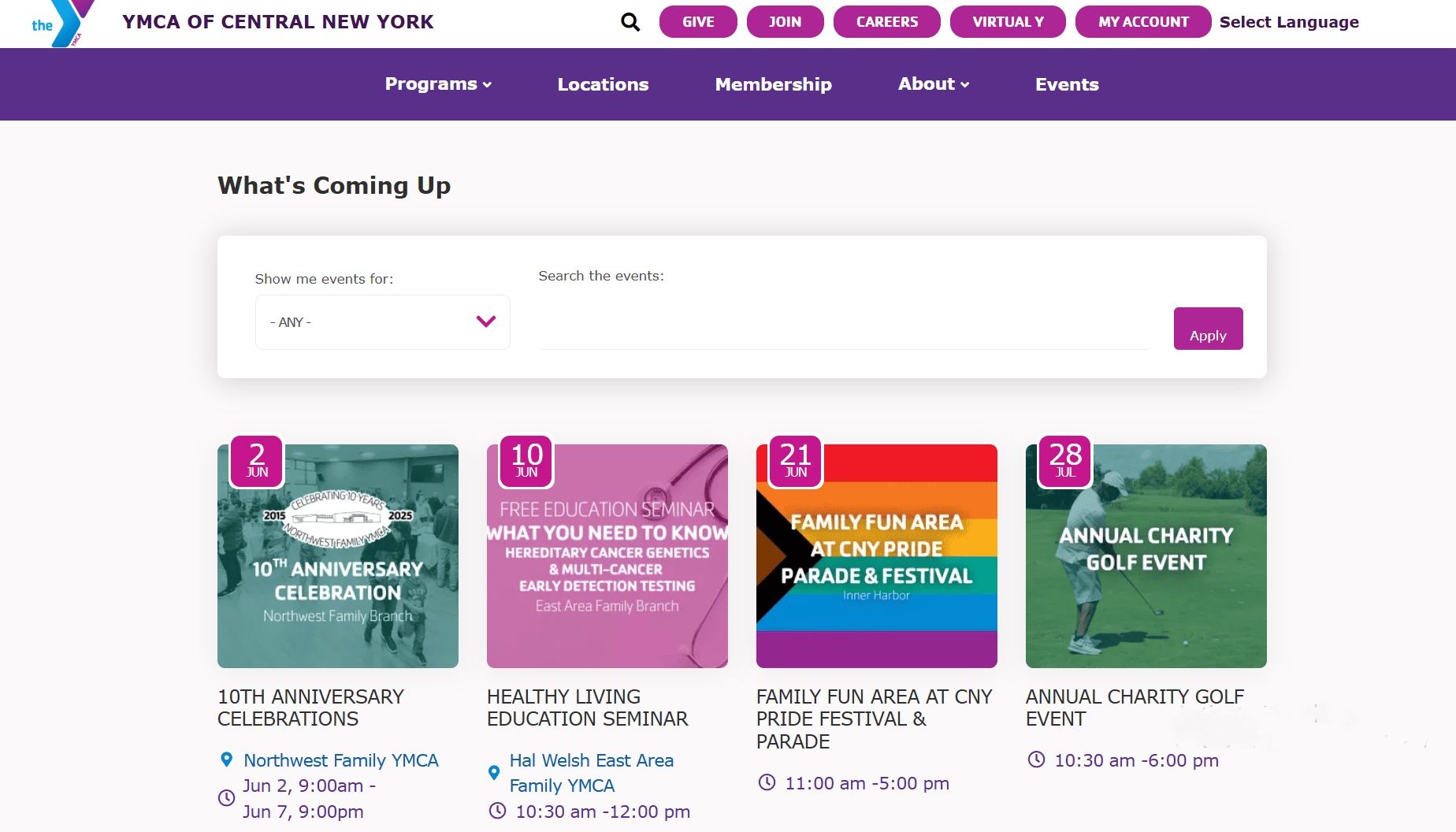
Task: Open VIRTUAL Y
Action: (1008, 22)
